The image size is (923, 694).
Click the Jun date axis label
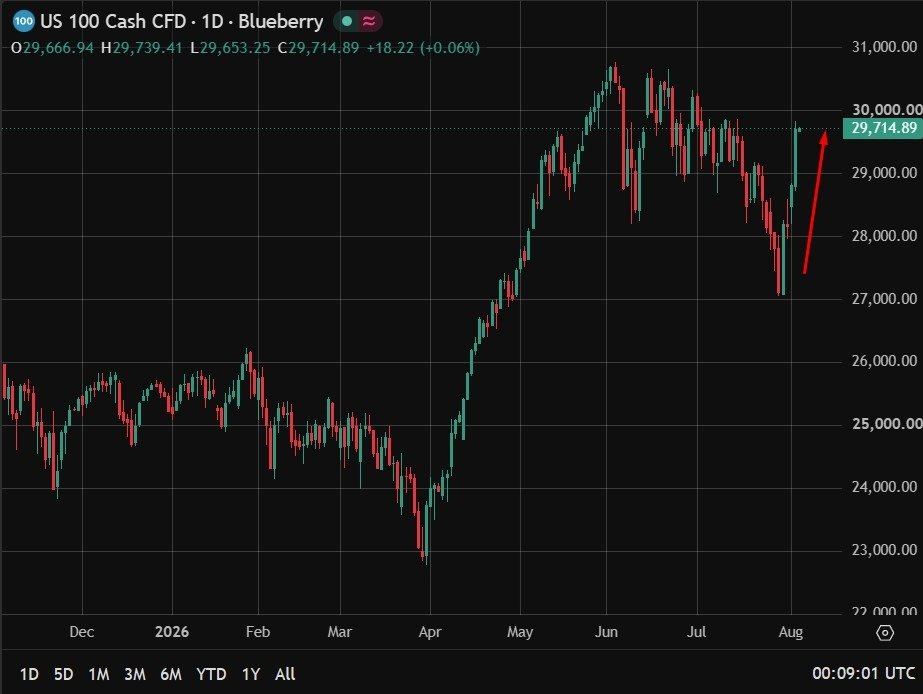pos(606,632)
